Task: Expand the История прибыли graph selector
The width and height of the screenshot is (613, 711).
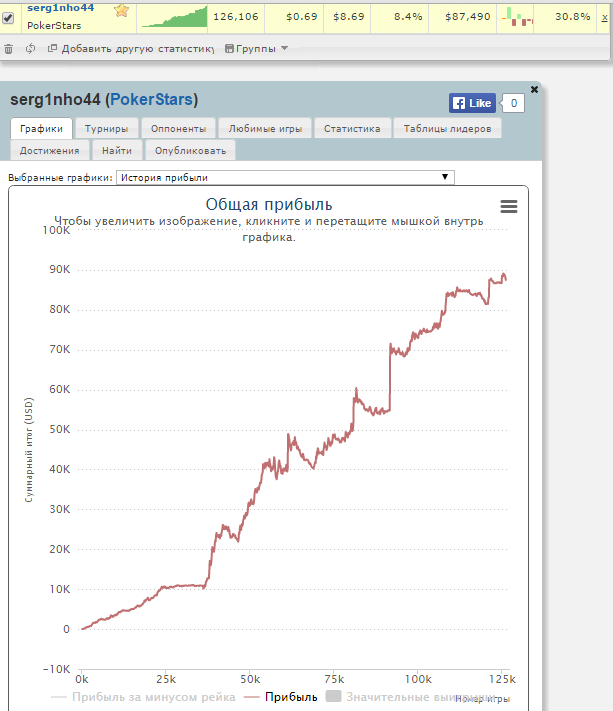Action: click(x=285, y=177)
